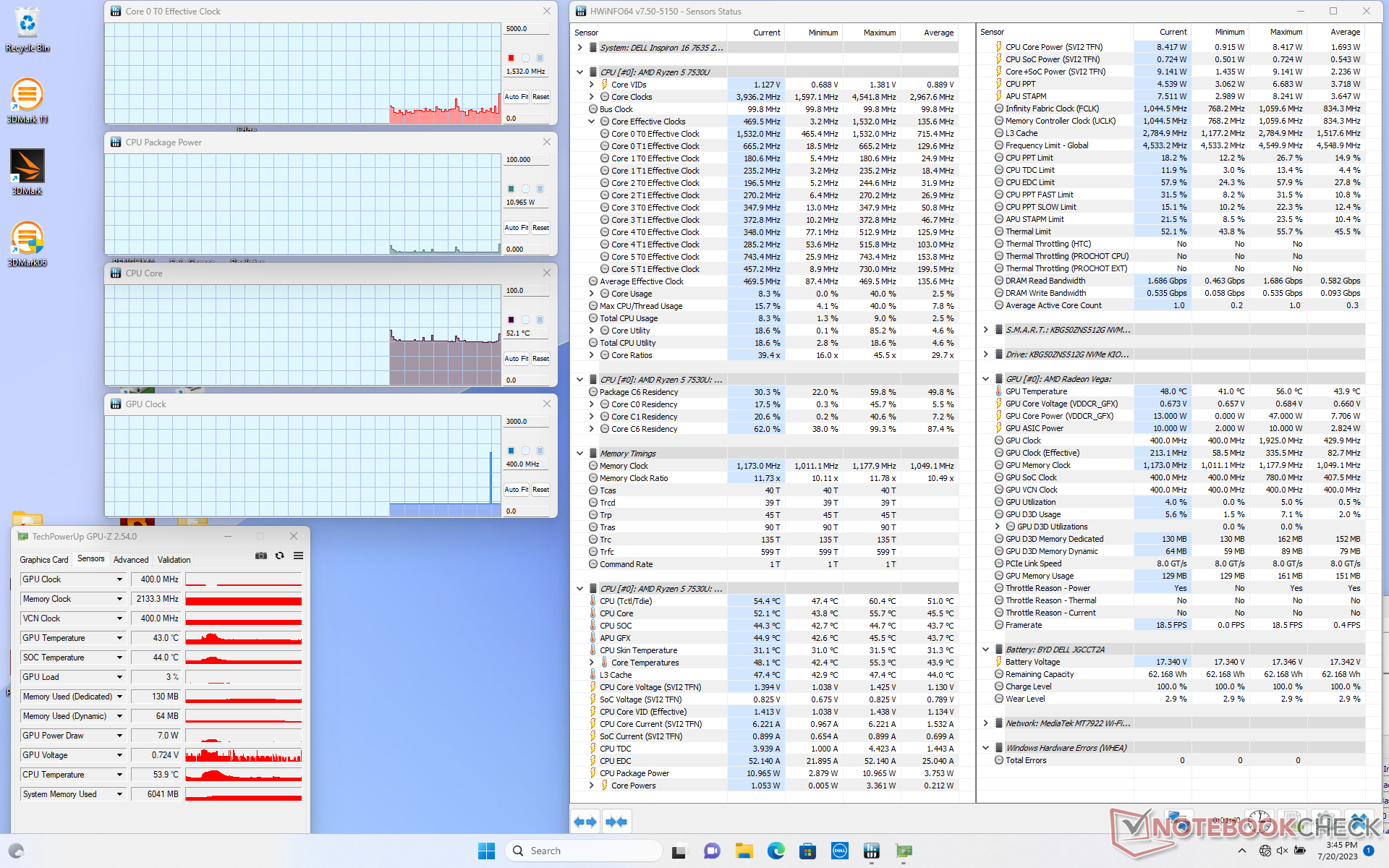The width and height of the screenshot is (1389, 868).
Task: Click the GPU-Z screenshot camera icon
Action: click(x=261, y=556)
